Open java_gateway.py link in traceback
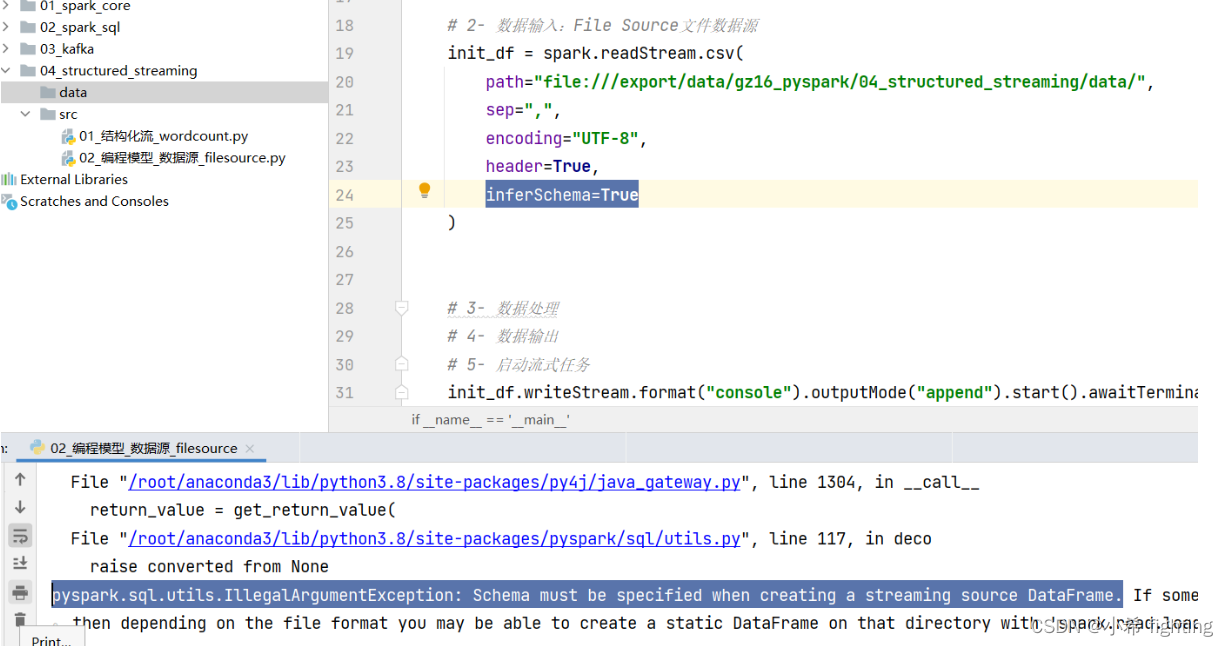Viewport: 1228px width, 646px height. tap(434, 482)
